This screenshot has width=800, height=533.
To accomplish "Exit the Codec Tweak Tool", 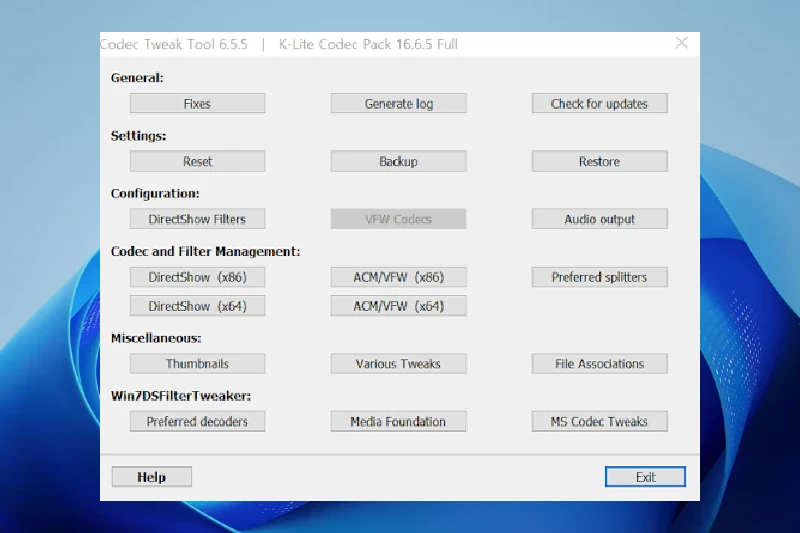I will [645, 477].
